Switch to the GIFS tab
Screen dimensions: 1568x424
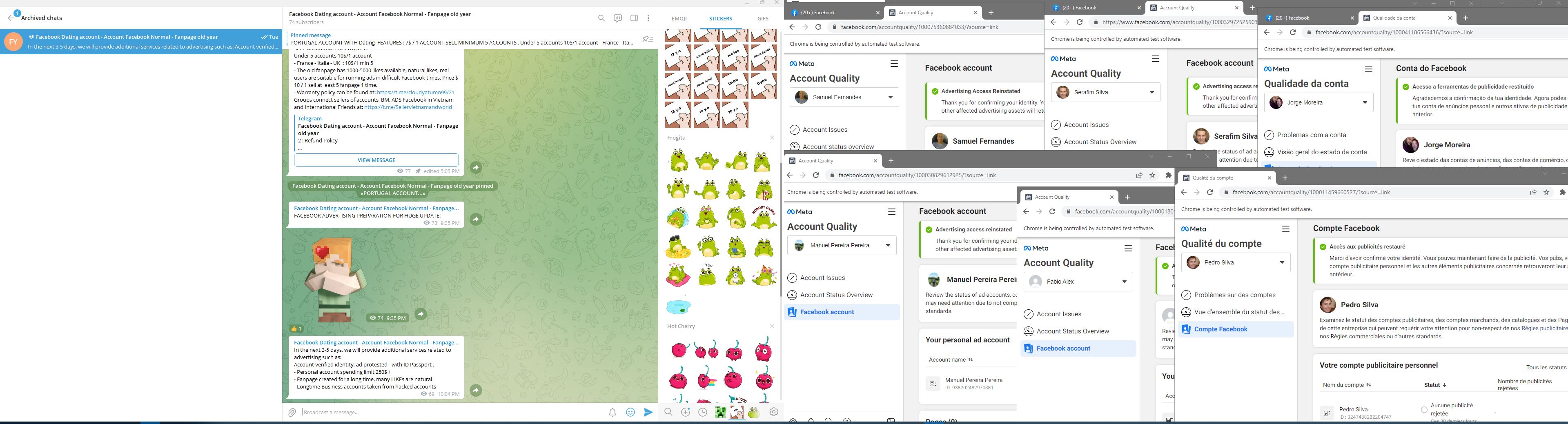(763, 18)
